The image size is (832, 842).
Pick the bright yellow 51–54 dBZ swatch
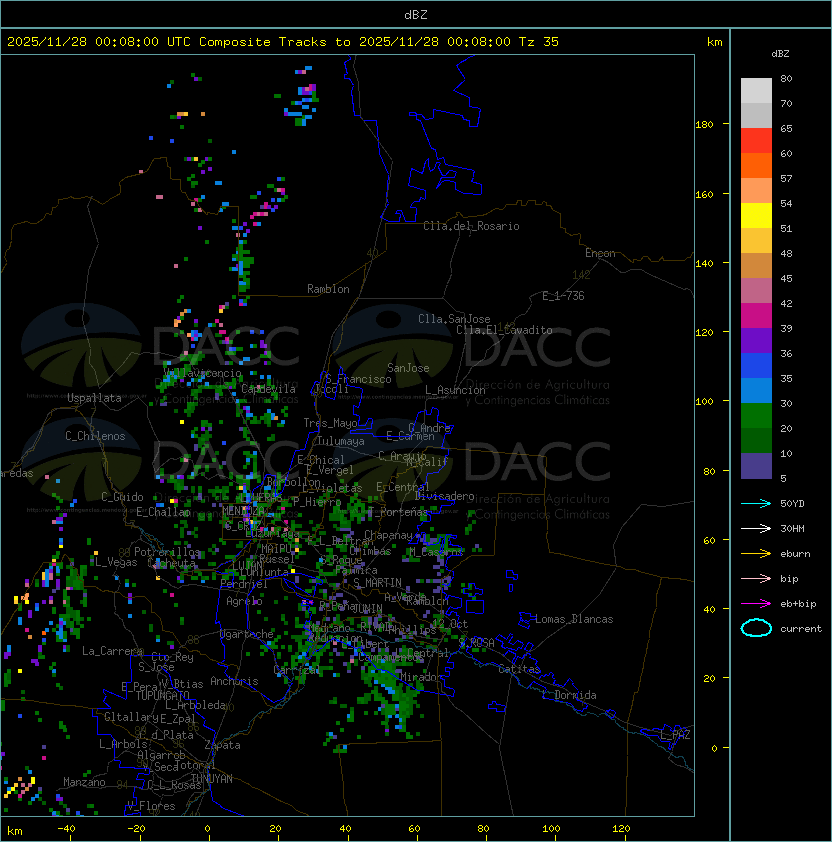coord(756,215)
